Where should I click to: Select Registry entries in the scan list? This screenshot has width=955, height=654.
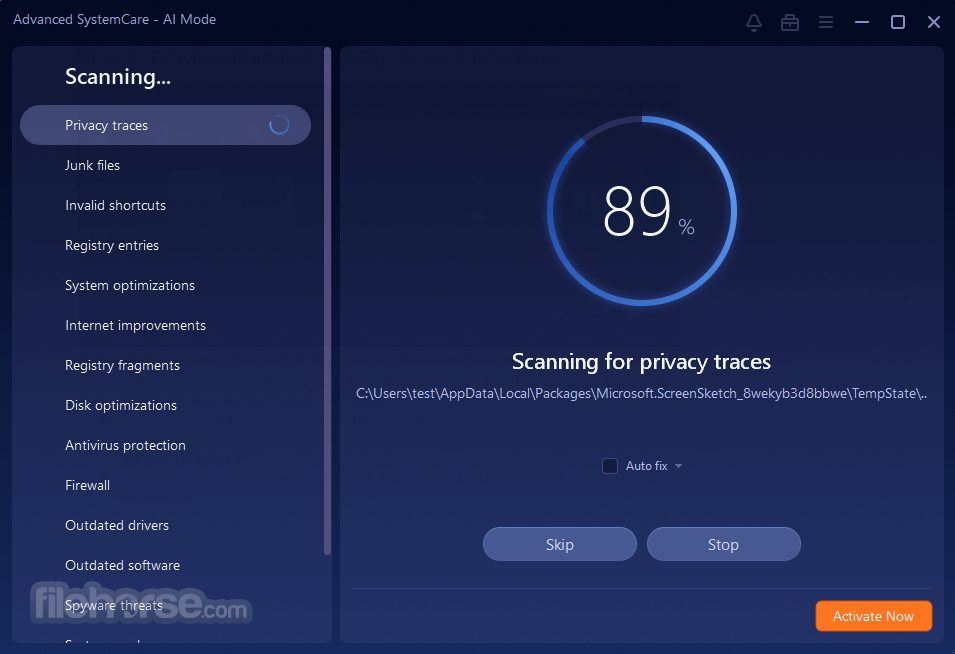(x=112, y=245)
